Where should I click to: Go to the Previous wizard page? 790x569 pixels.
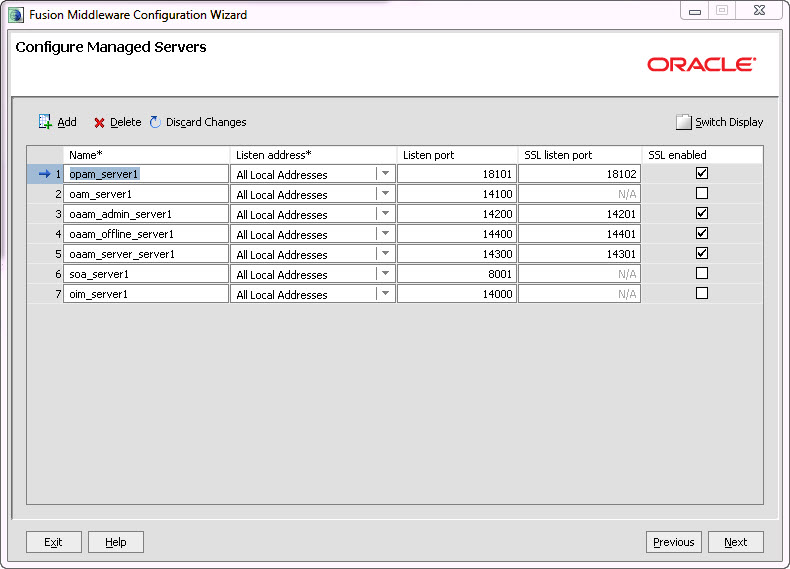pos(674,542)
